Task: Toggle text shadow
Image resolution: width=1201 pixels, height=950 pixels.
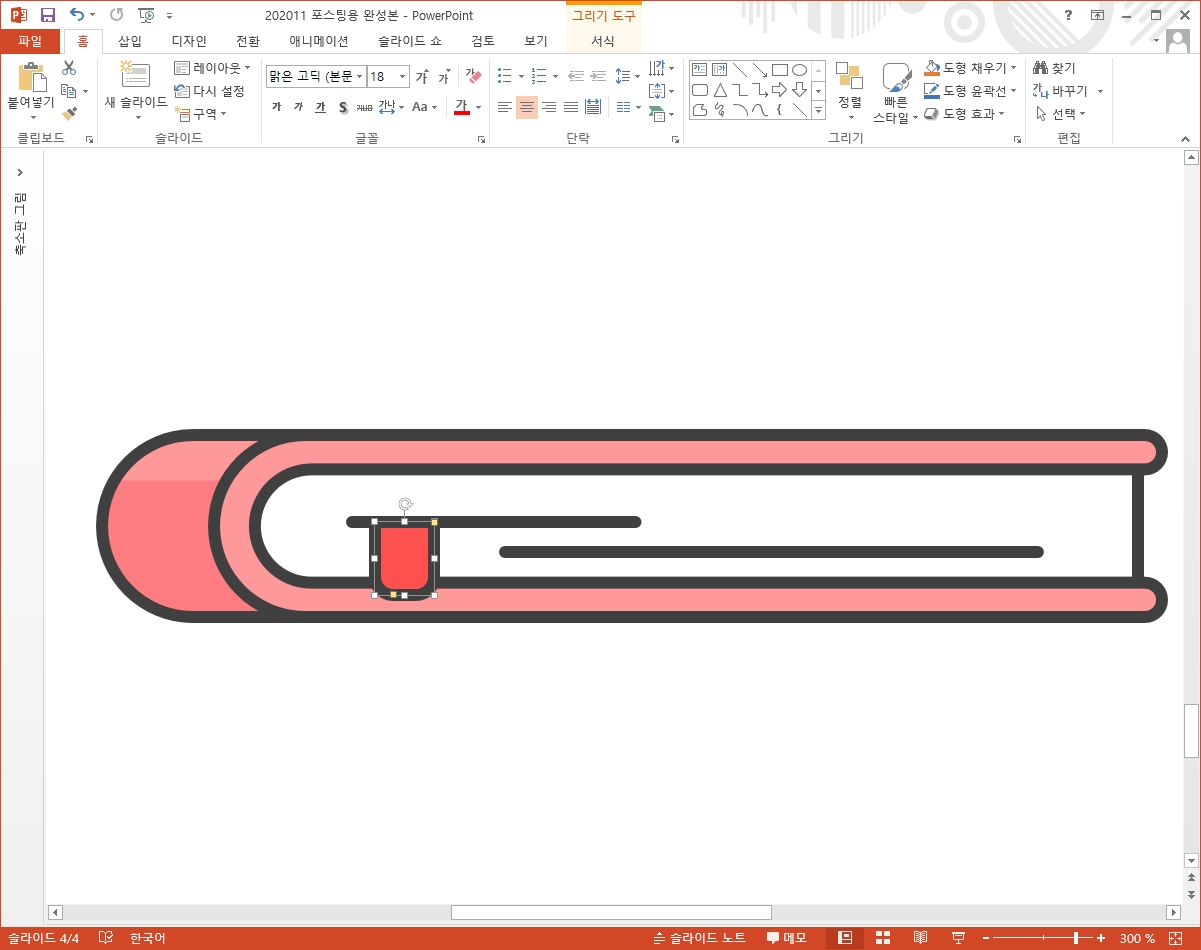Action: [x=342, y=107]
